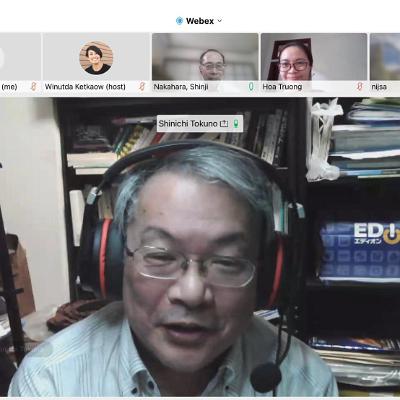The image size is (400, 400).
Task: Click muted mic icon beside Winutda Ketkaow
Action: click(x=142, y=87)
